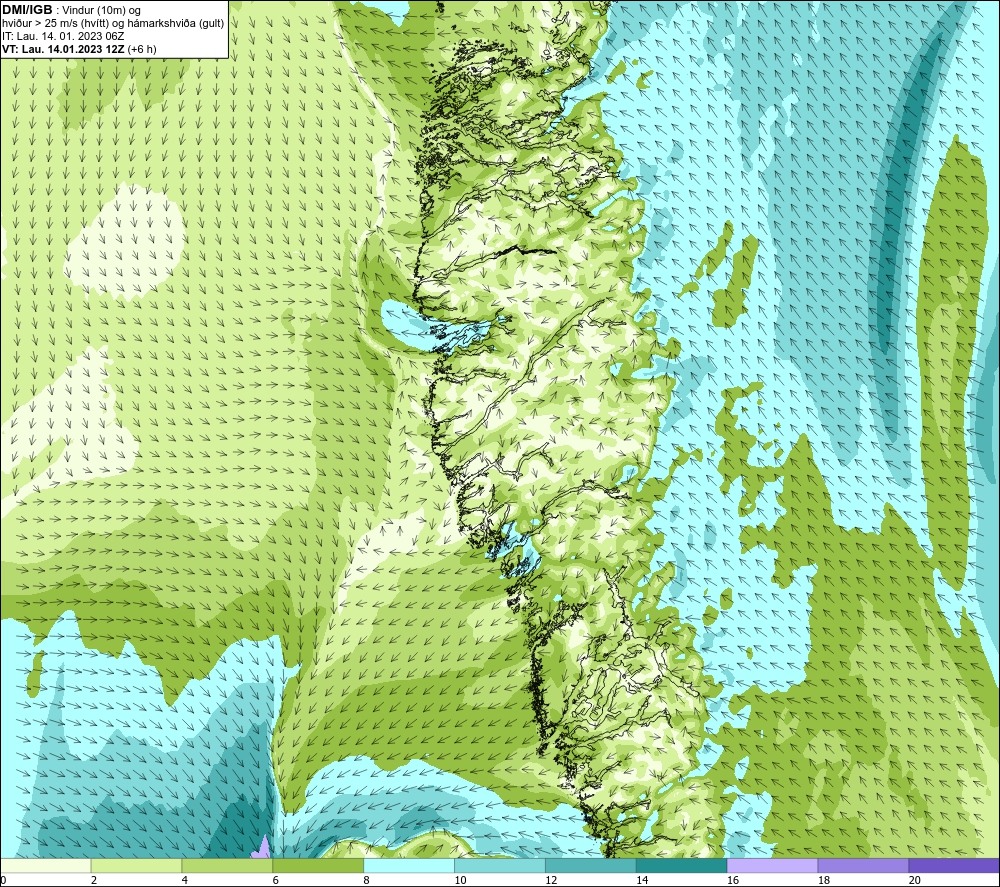
Task: Click the legend scale label '4'
Action: tap(184, 880)
